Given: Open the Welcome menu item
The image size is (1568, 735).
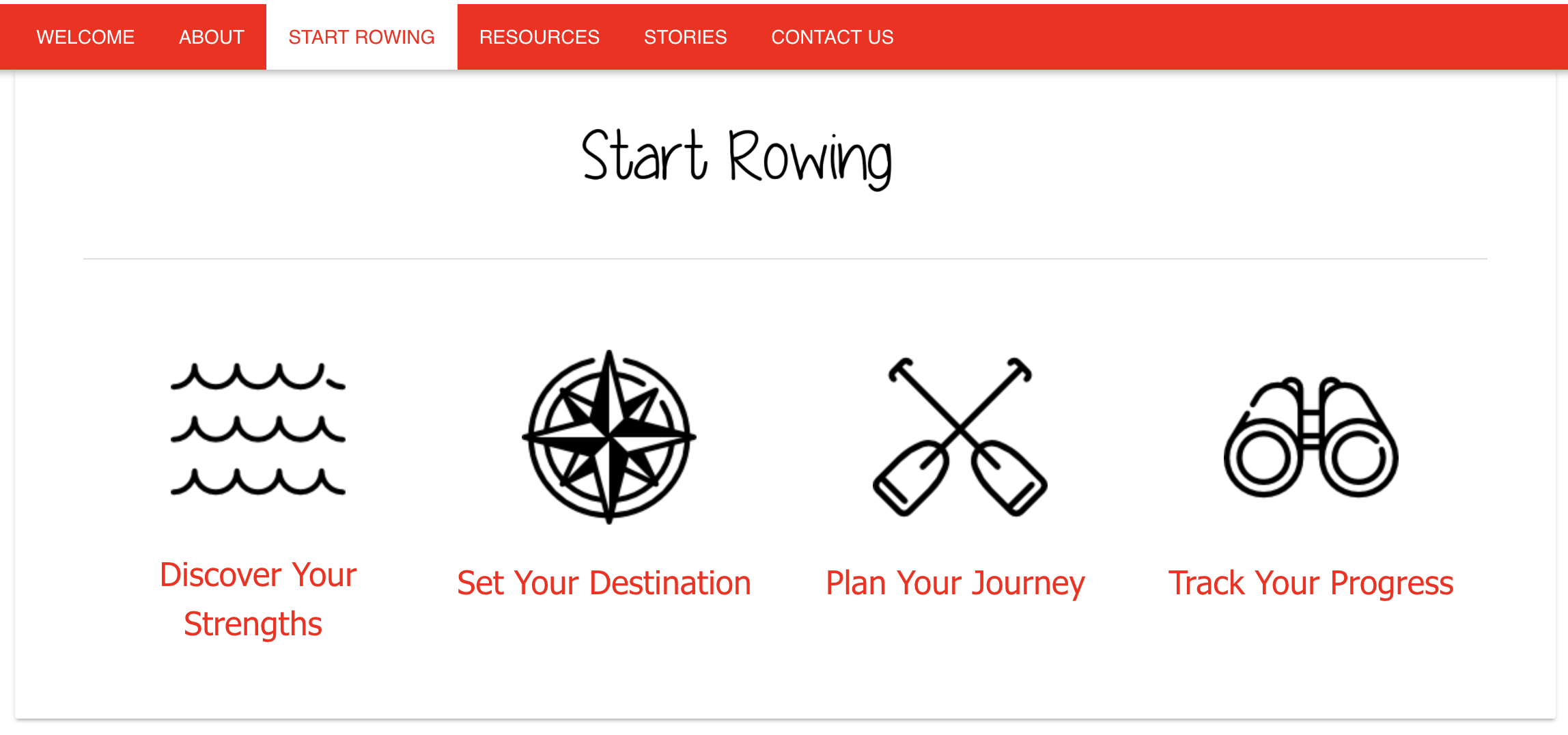Looking at the screenshot, I should click(x=85, y=37).
